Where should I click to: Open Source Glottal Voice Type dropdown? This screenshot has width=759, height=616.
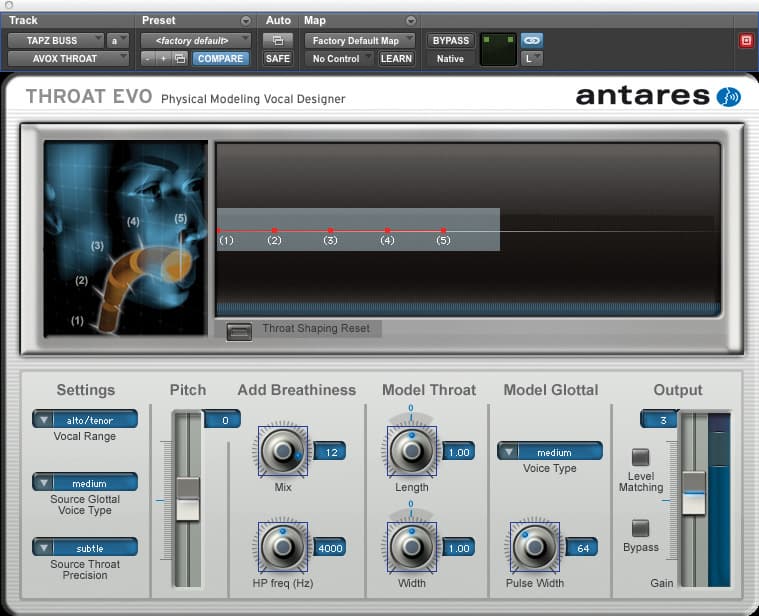coord(85,482)
